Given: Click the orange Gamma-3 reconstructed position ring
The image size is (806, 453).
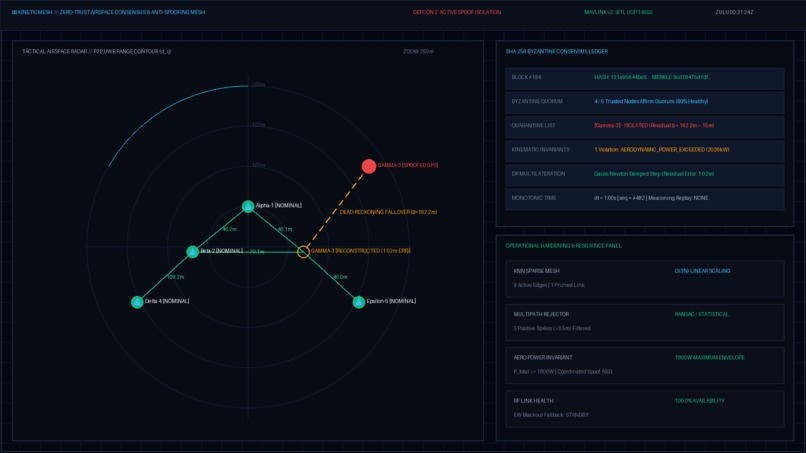Looking at the screenshot, I should click(x=303, y=251).
